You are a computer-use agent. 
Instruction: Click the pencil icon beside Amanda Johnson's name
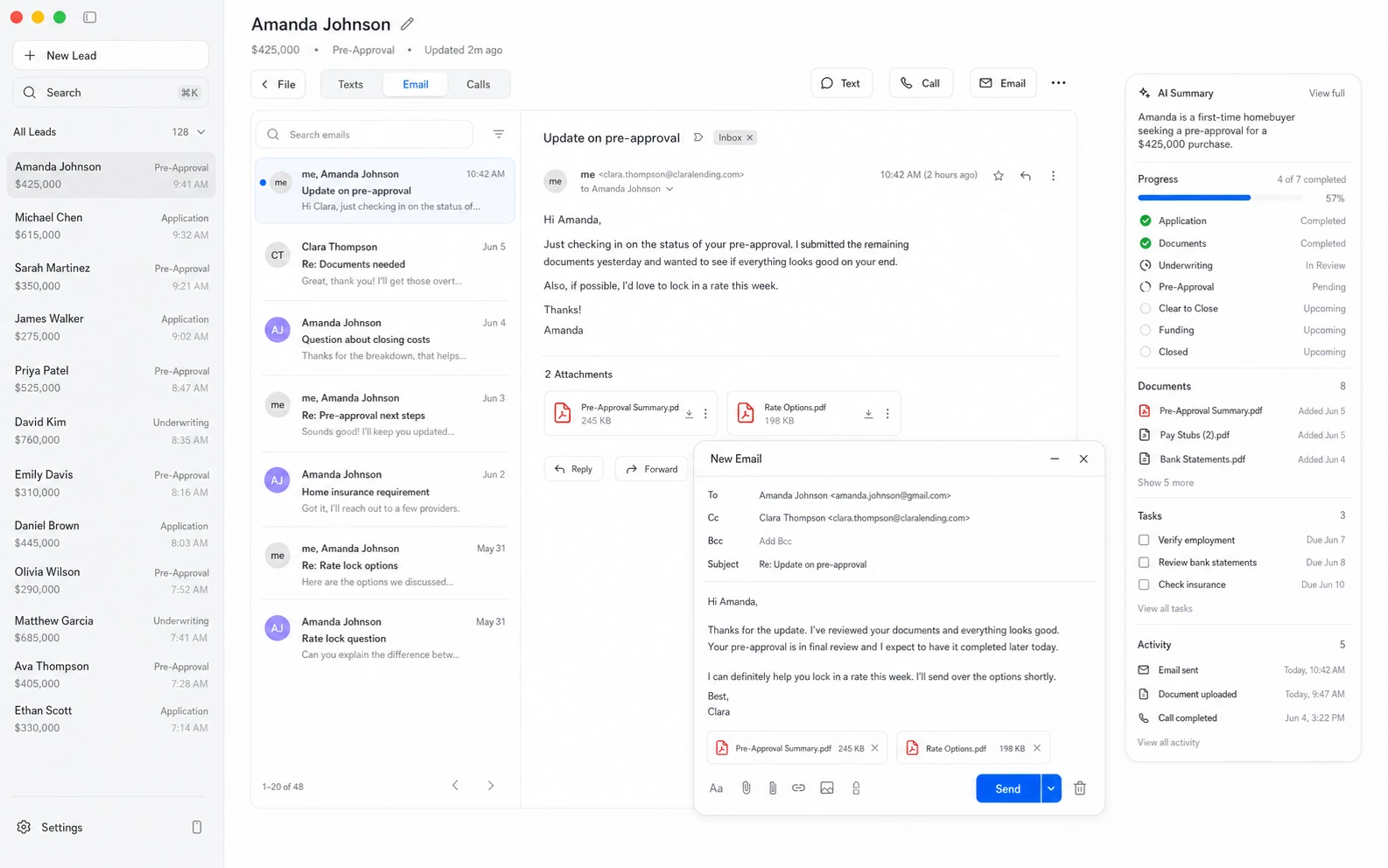pyautogui.click(x=407, y=24)
